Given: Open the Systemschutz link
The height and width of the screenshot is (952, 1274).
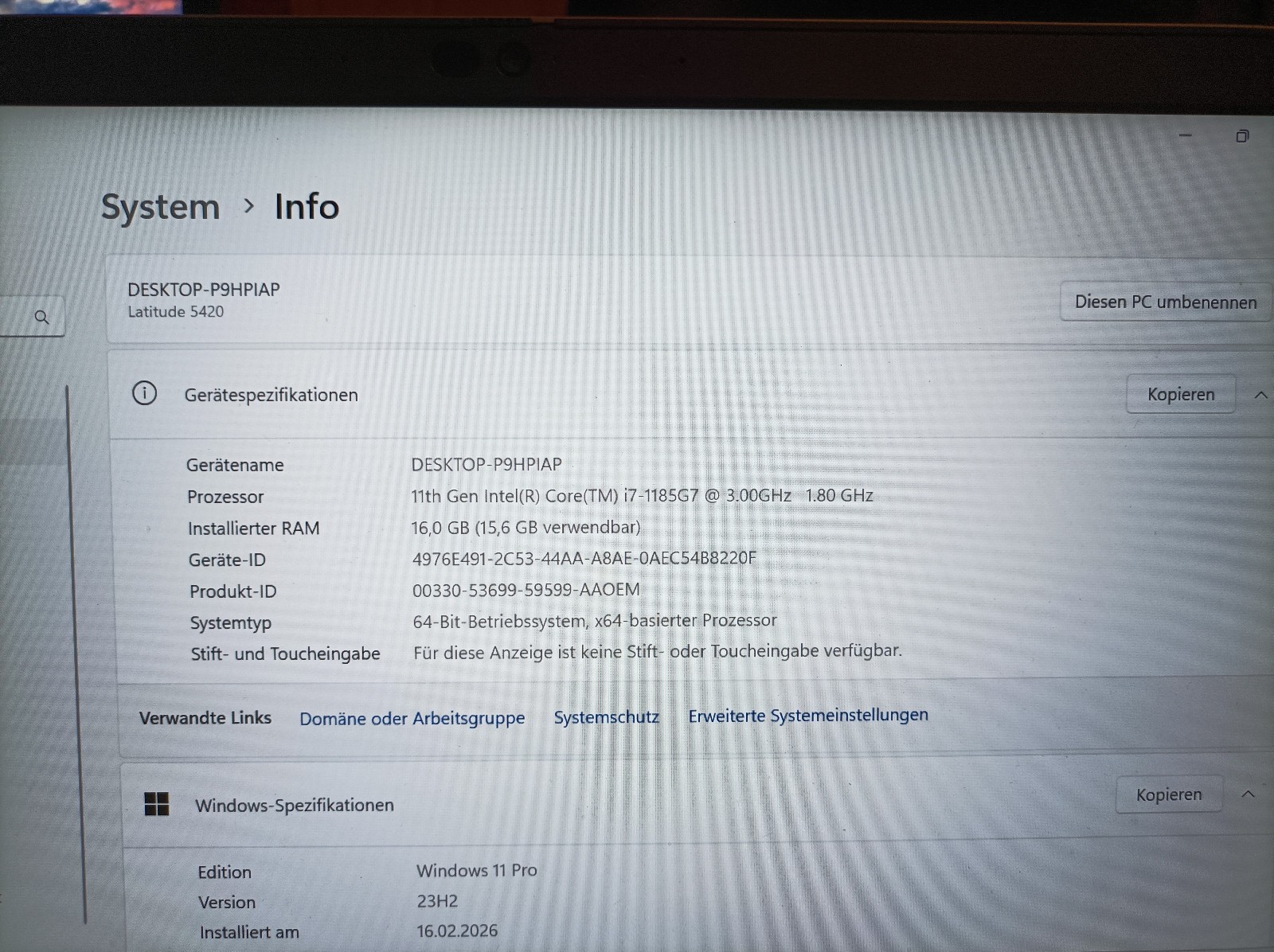Looking at the screenshot, I should (x=607, y=717).
